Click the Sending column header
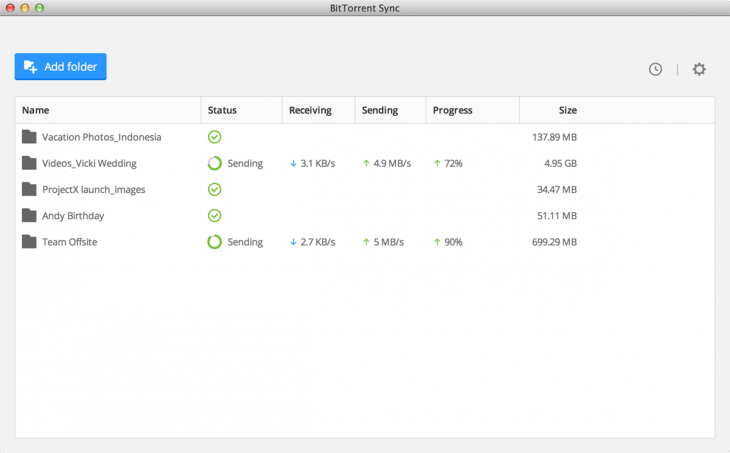Screen dimensions: 730x453 [x=380, y=110]
